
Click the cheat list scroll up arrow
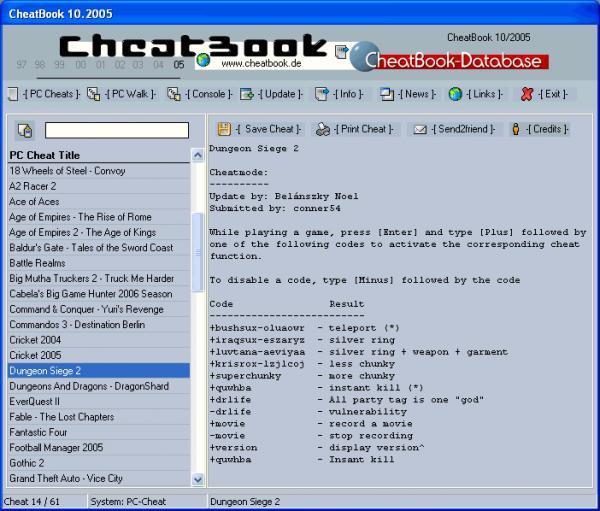pyautogui.click(x=198, y=155)
